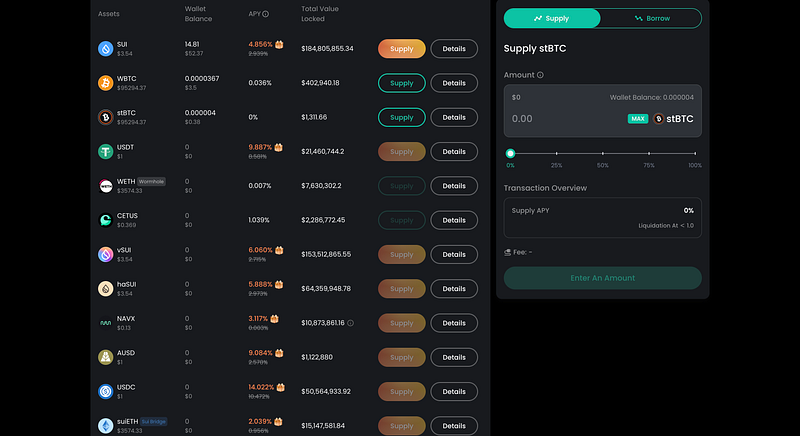Open Details for AUSD
800x436 pixels.
(454, 357)
